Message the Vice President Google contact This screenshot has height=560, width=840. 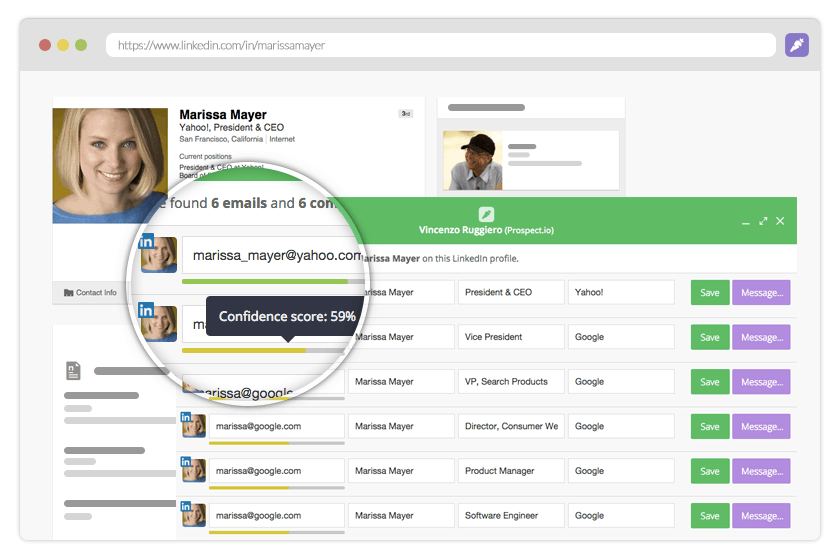click(x=761, y=337)
